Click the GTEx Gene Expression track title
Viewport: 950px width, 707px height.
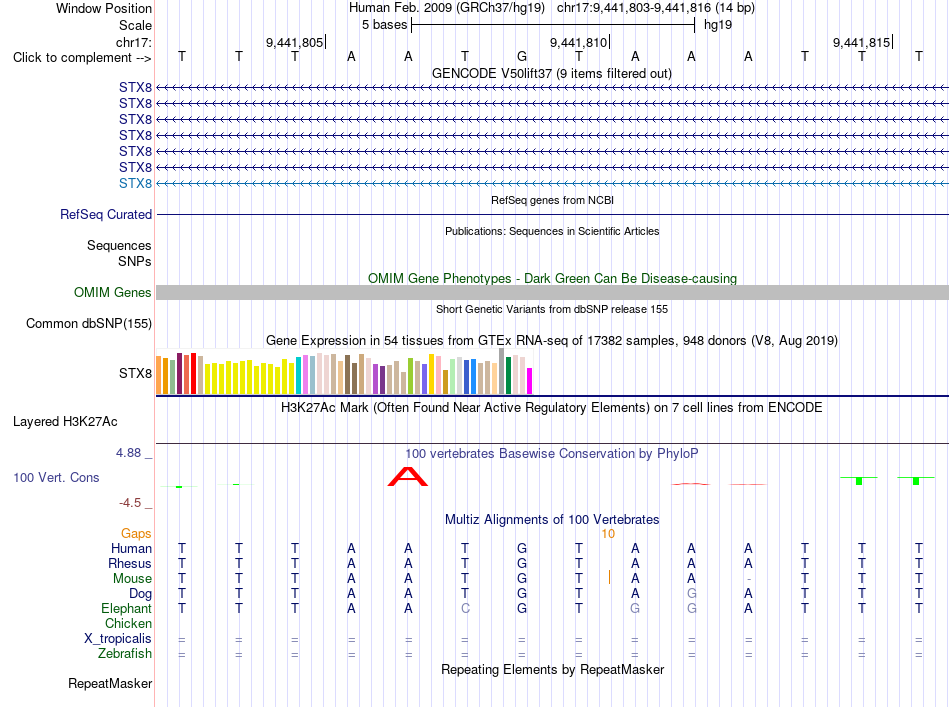point(552,340)
